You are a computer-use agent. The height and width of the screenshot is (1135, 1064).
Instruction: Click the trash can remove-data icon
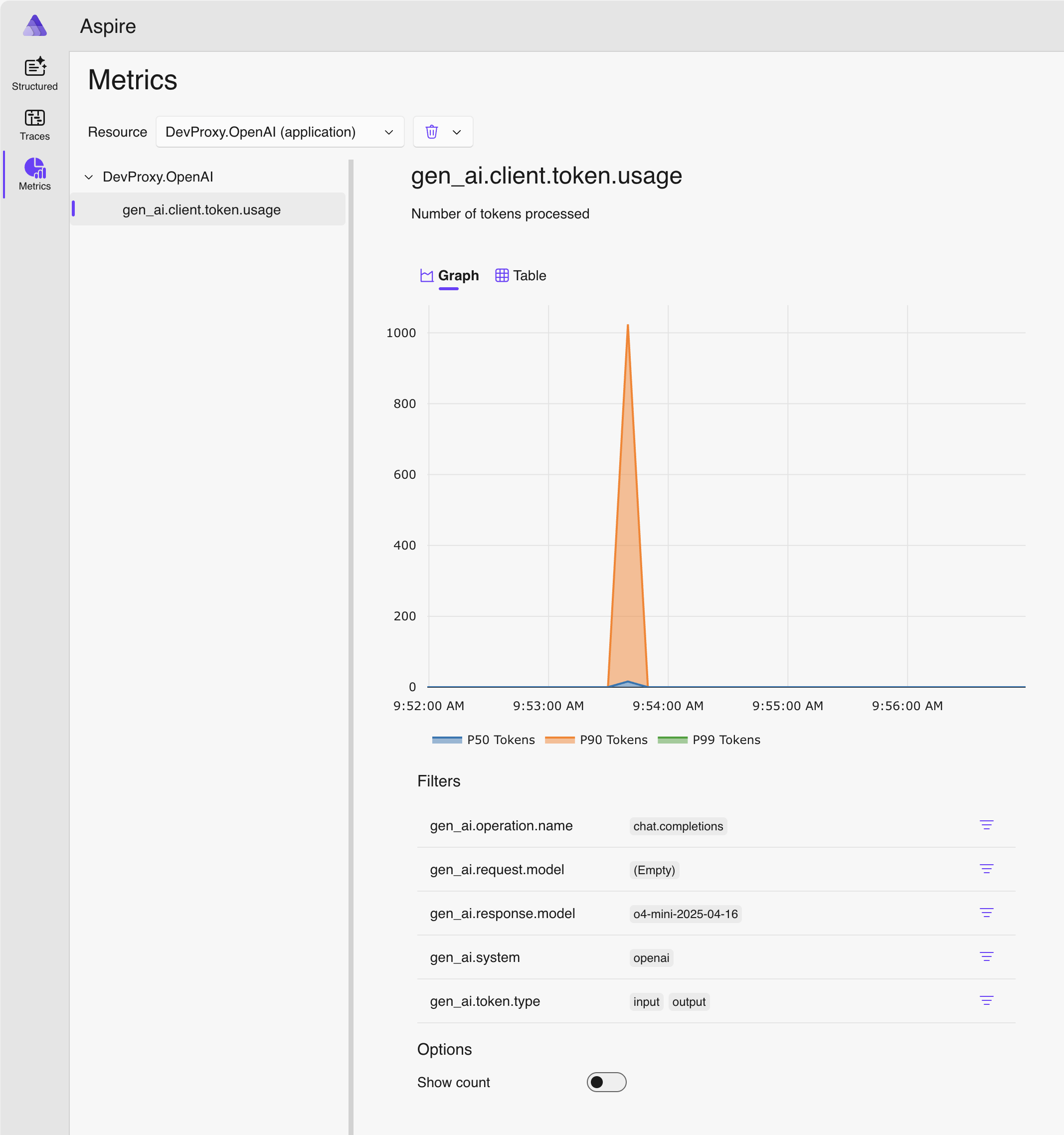click(432, 132)
